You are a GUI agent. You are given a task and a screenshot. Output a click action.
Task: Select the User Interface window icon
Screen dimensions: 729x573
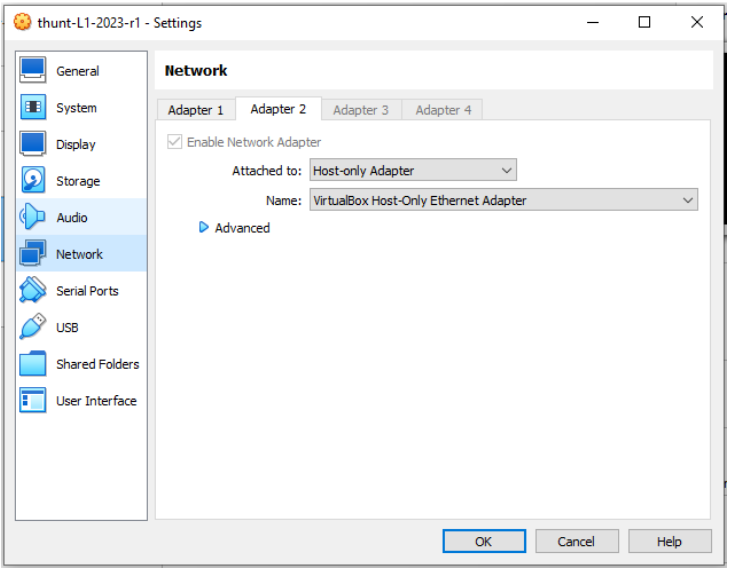[x=33, y=400]
